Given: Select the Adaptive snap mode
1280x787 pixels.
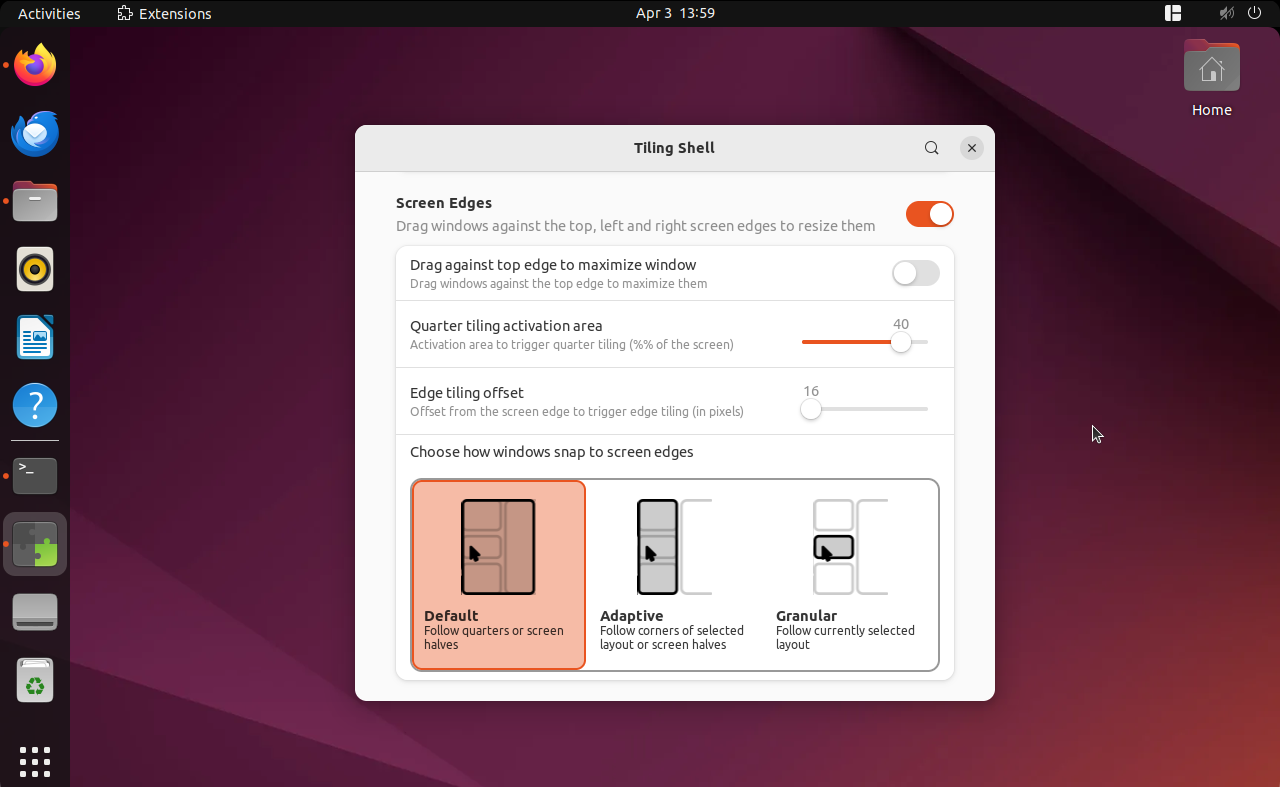Looking at the screenshot, I should 674,575.
